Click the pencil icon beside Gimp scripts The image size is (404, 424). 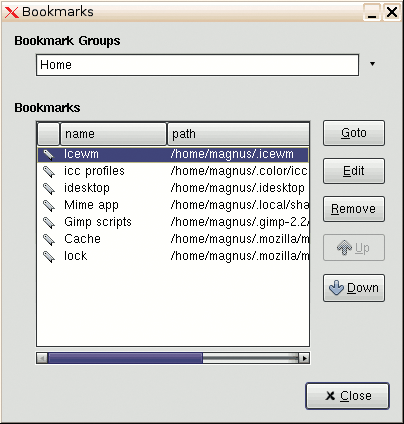click(49, 222)
